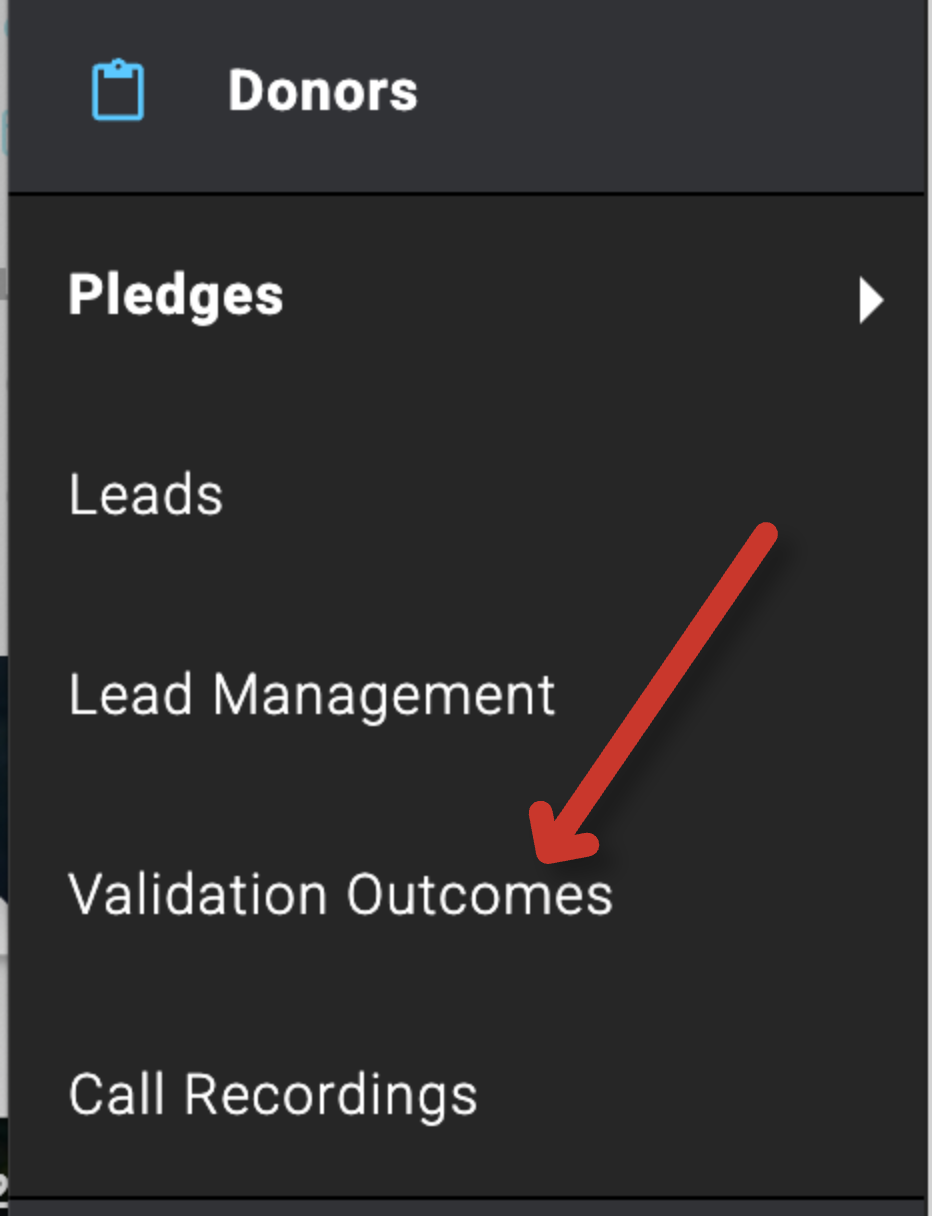Select the Validation Outcomes item pointed by arrow
The height and width of the screenshot is (1216, 932).
click(x=340, y=894)
